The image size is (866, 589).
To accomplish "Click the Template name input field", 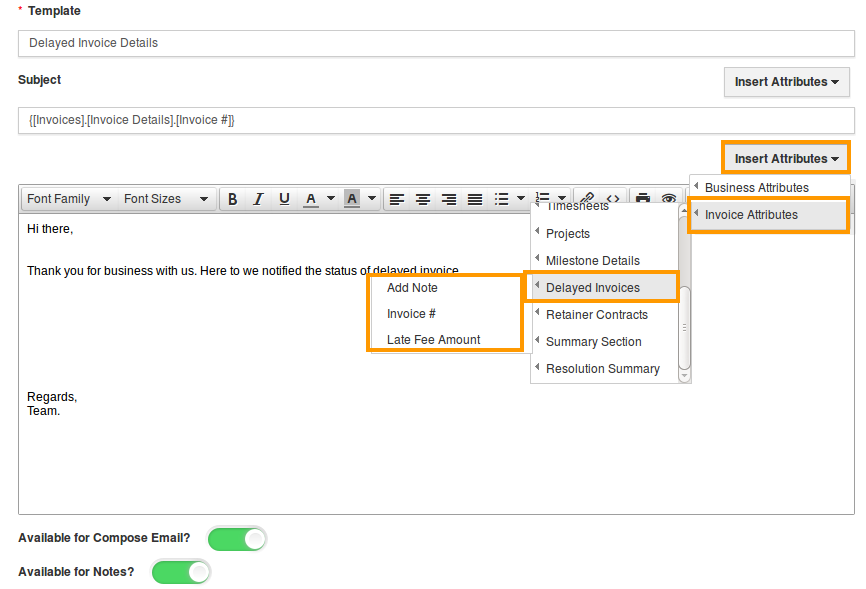I will tap(436, 43).
